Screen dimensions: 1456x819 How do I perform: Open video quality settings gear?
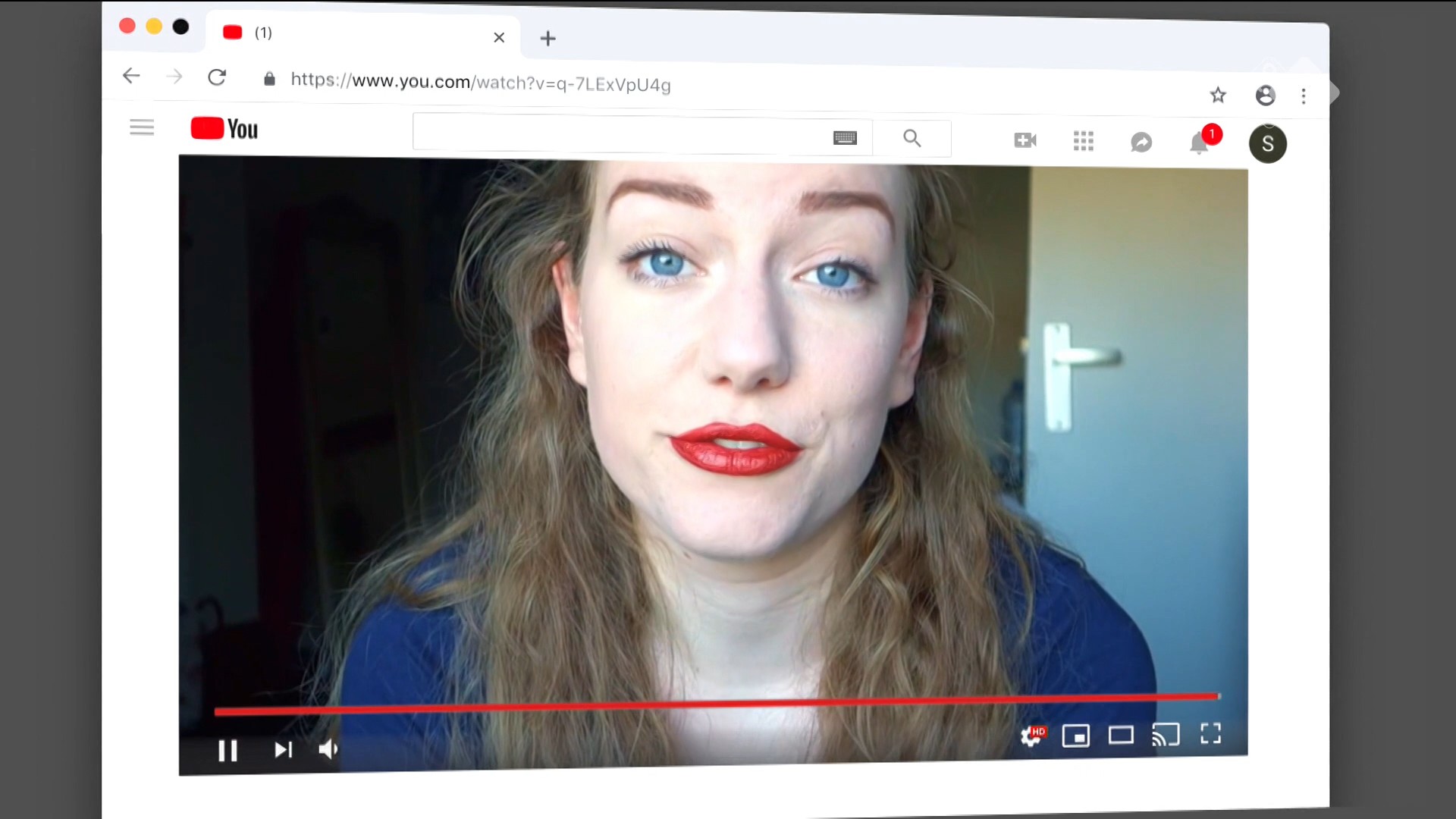tap(1031, 736)
